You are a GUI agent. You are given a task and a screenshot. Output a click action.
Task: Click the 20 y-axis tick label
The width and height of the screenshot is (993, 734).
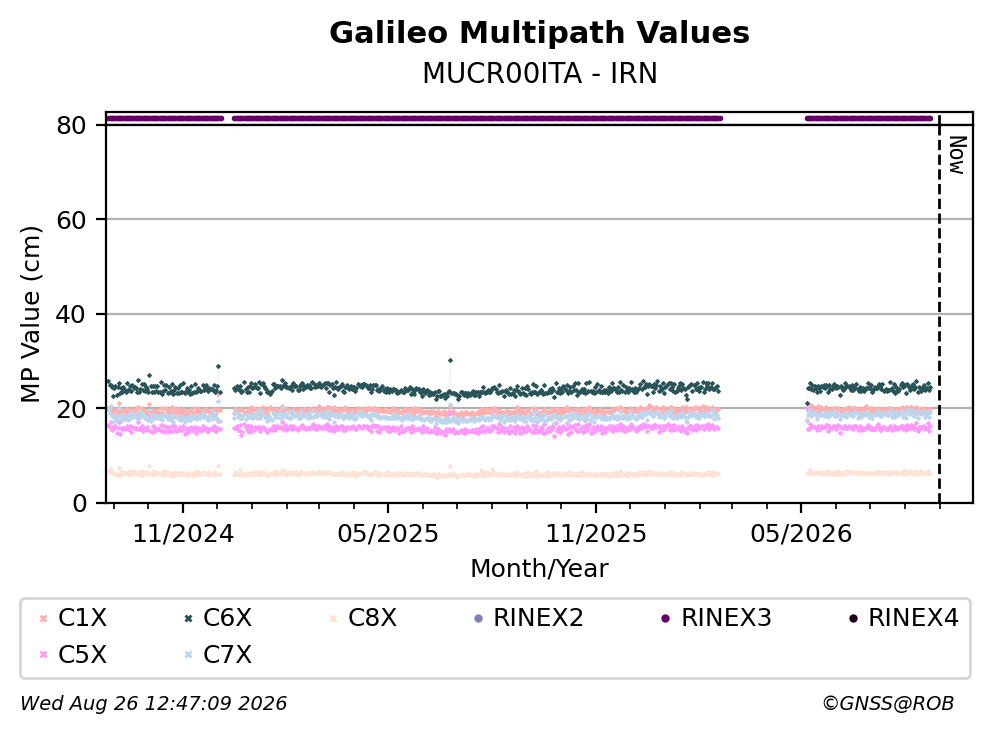click(x=71, y=408)
